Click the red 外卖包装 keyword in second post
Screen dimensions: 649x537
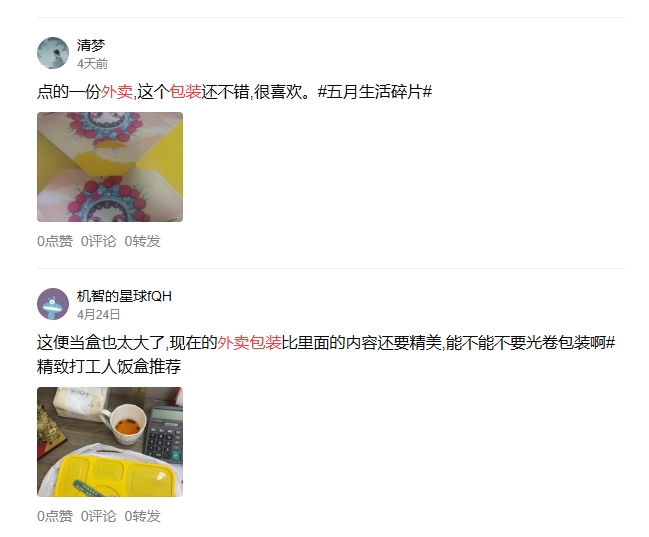click(250, 343)
